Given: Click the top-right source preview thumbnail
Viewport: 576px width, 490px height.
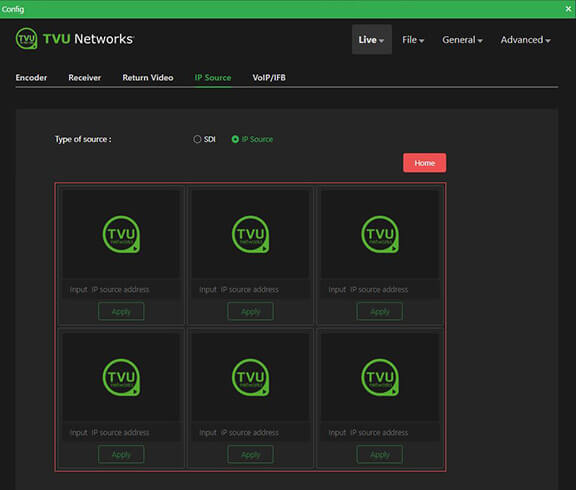Looking at the screenshot, I should tap(380, 234).
